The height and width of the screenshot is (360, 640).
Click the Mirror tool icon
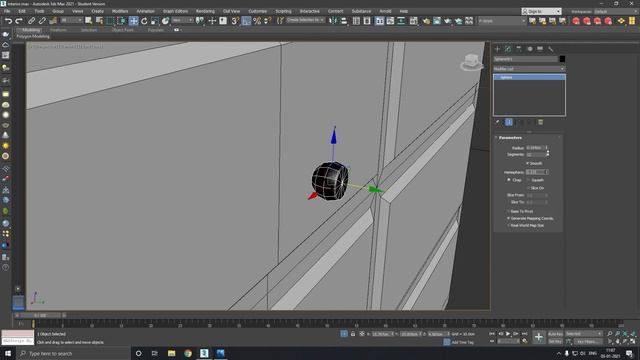tap(333, 20)
